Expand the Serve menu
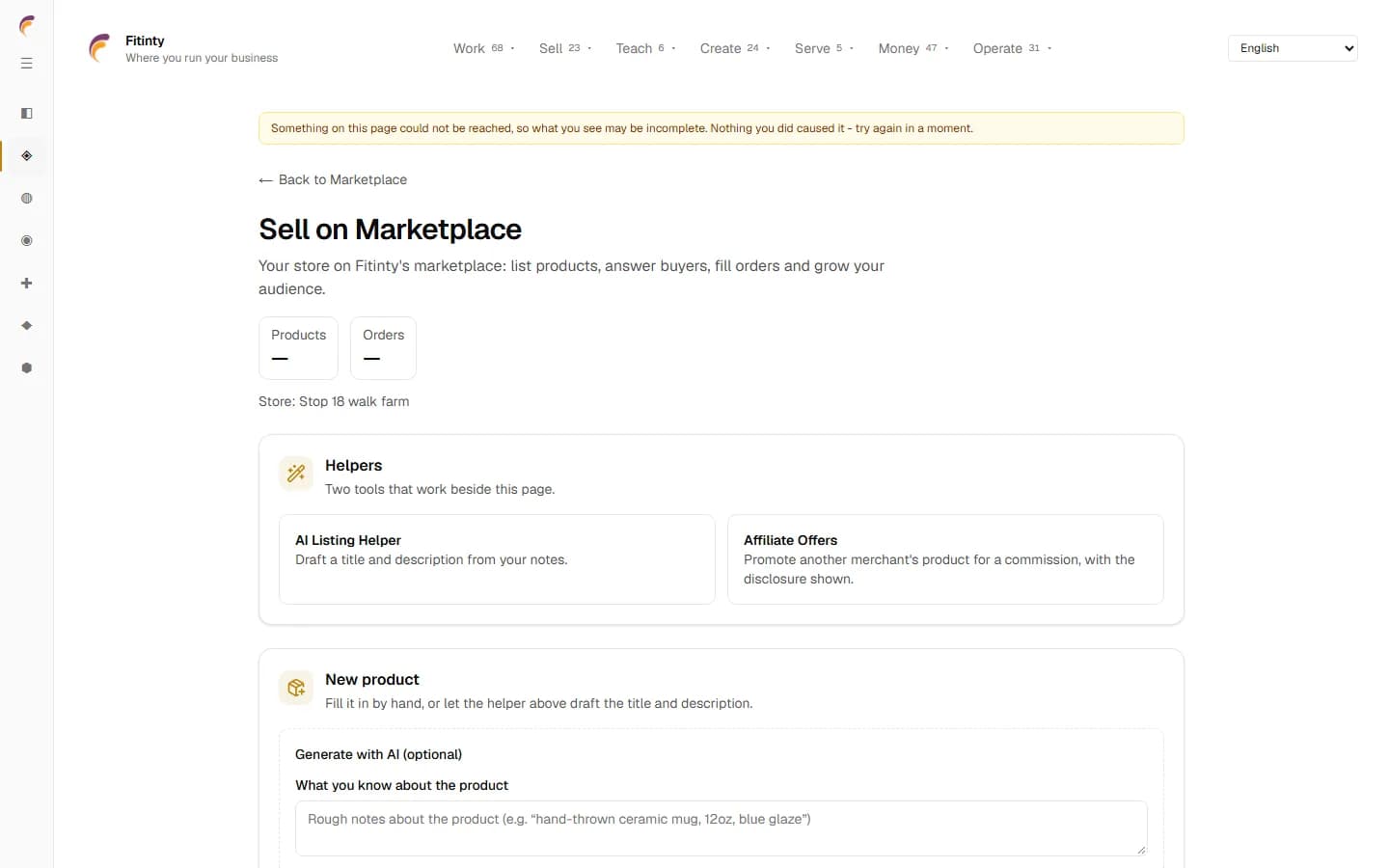 point(824,48)
